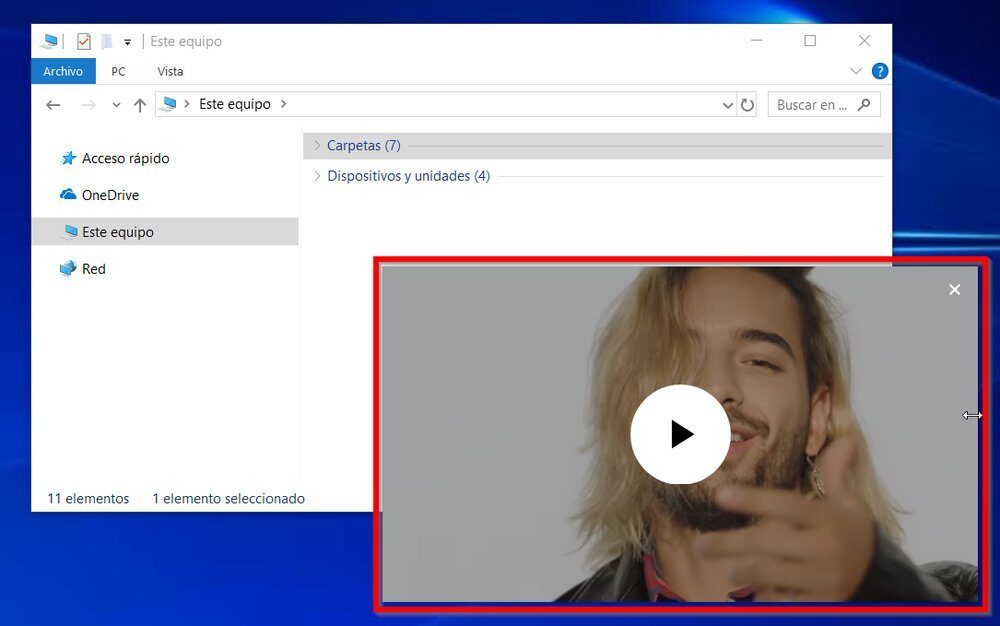The image size is (1000, 626).
Task: Open the Archivo ribbon tab
Action: point(63,71)
